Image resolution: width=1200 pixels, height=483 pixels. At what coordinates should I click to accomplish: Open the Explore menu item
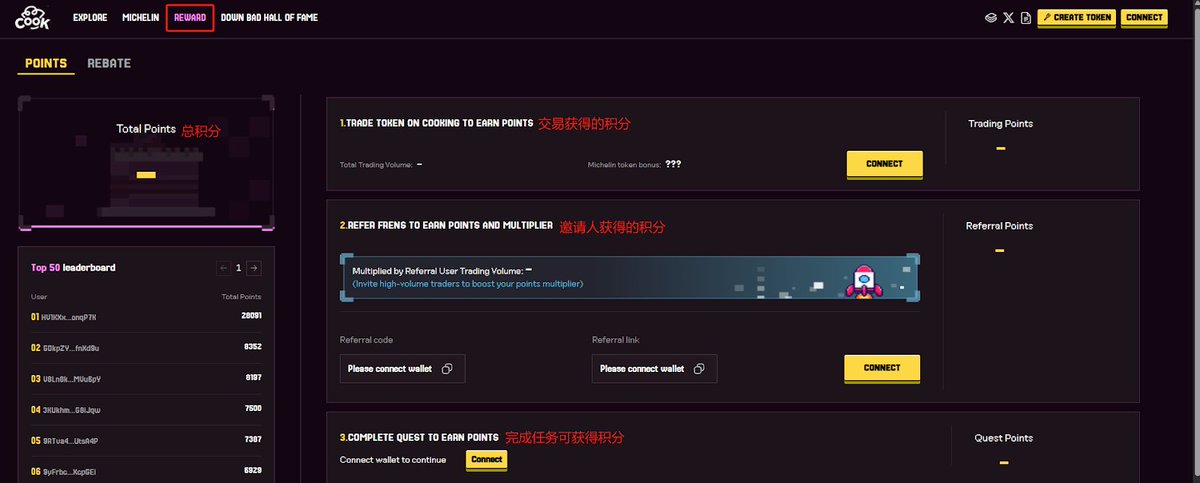[x=90, y=17]
